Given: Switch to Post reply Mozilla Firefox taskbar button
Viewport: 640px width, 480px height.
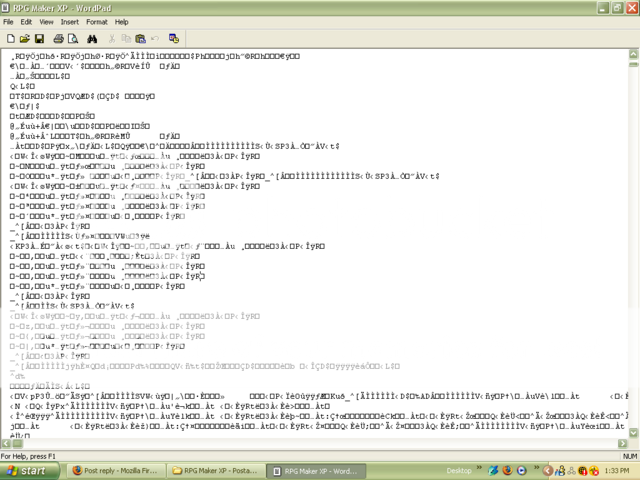Looking at the screenshot, I should [x=108, y=470].
